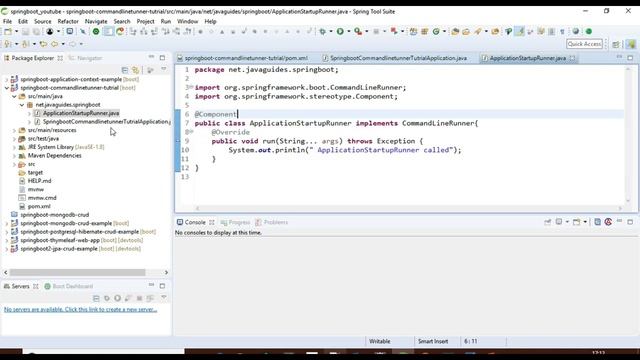Expand springboot-application-context-example project
This screenshot has width=640, height=360.
(x=7, y=79)
